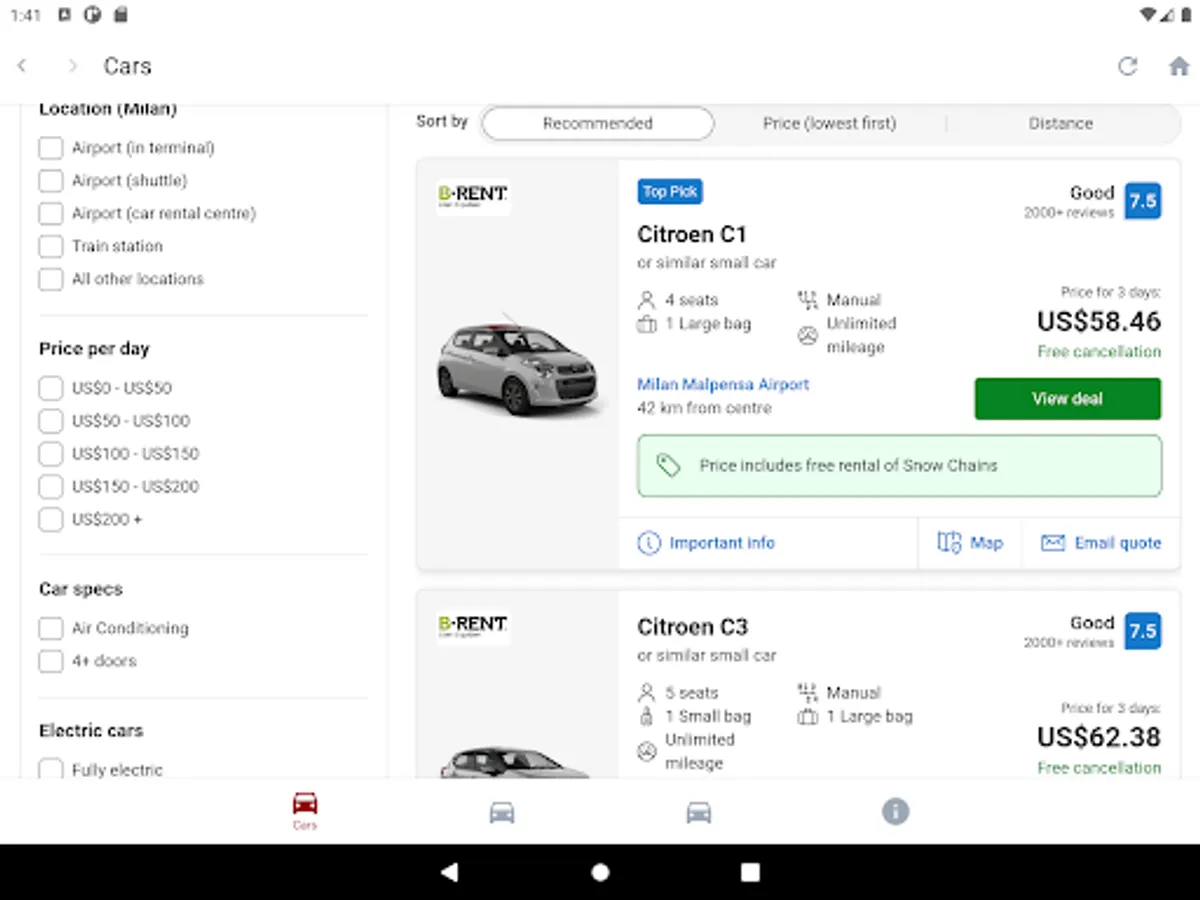The image size is (1200, 900).
Task: Reload the page with the refresh icon
Action: pos(1128,66)
